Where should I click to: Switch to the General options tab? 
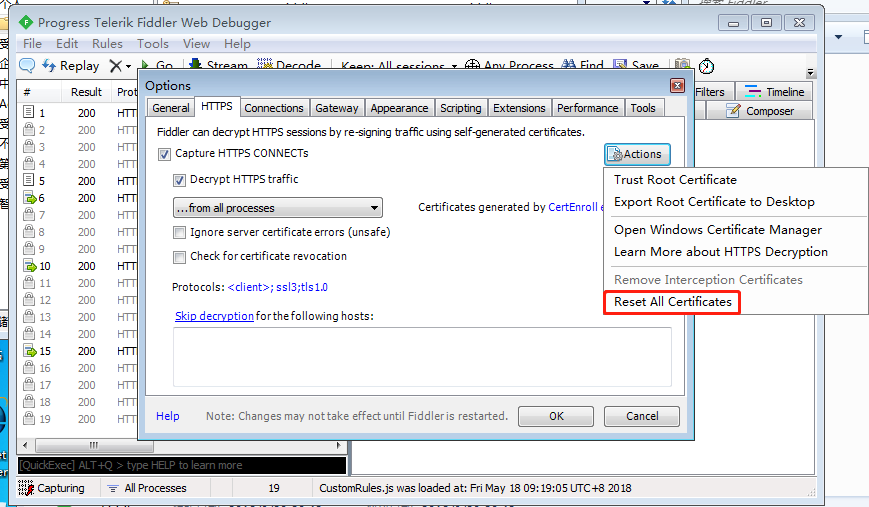[x=171, y=108]
